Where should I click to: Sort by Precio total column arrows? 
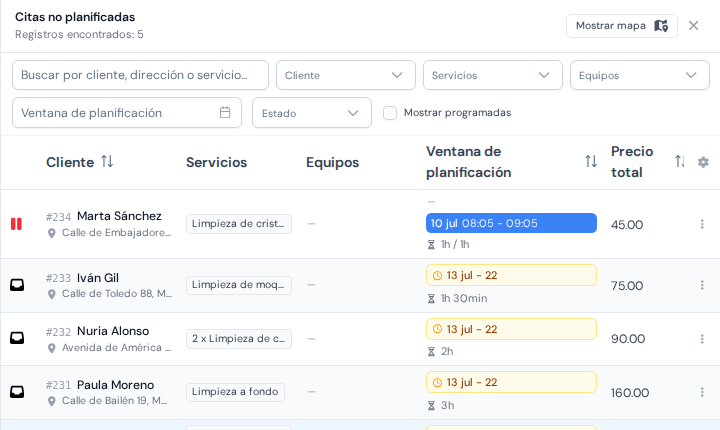pyautogui.click(x=680, y=161)
